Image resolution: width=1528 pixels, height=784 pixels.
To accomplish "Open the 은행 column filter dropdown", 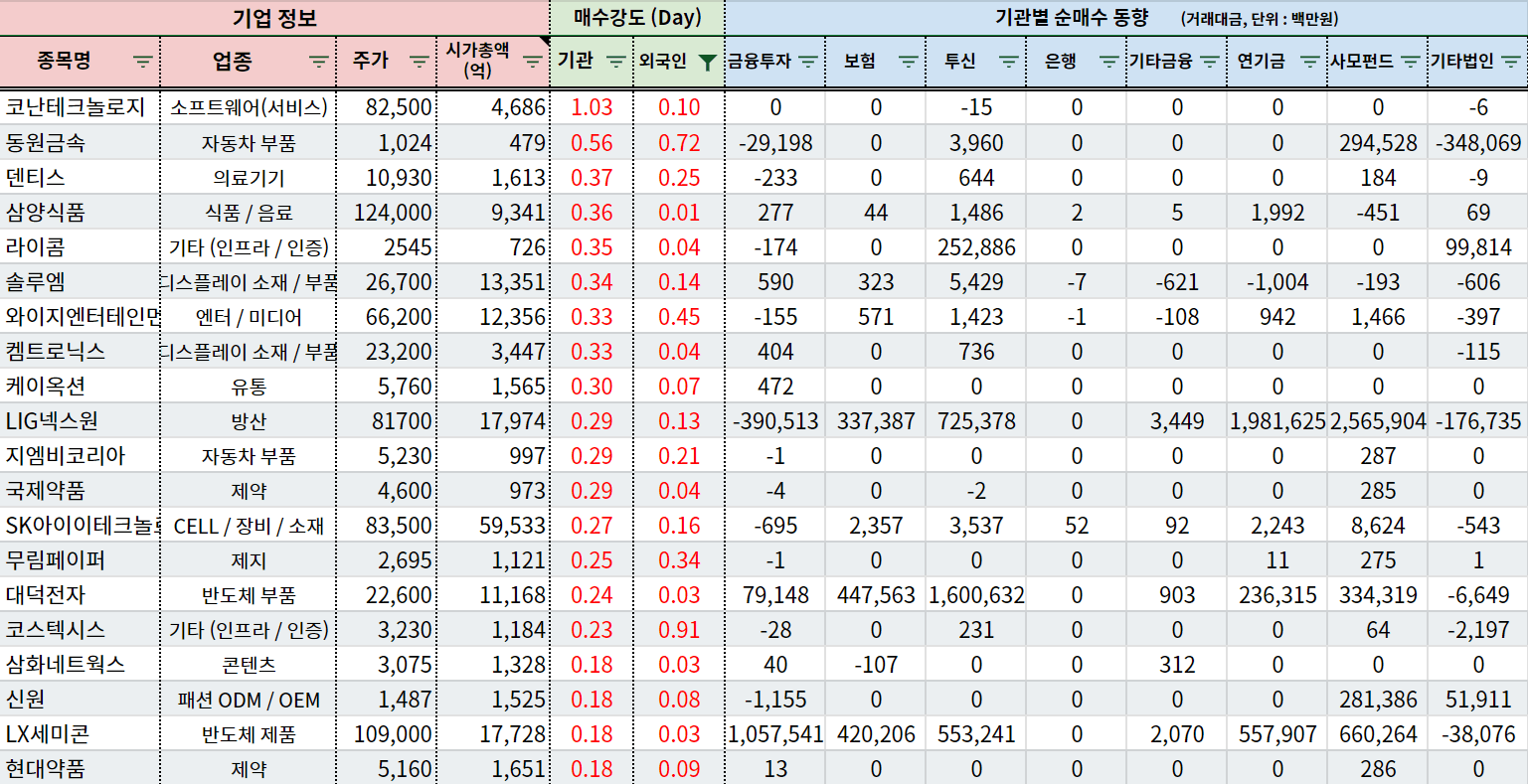I will (1109, 62).
